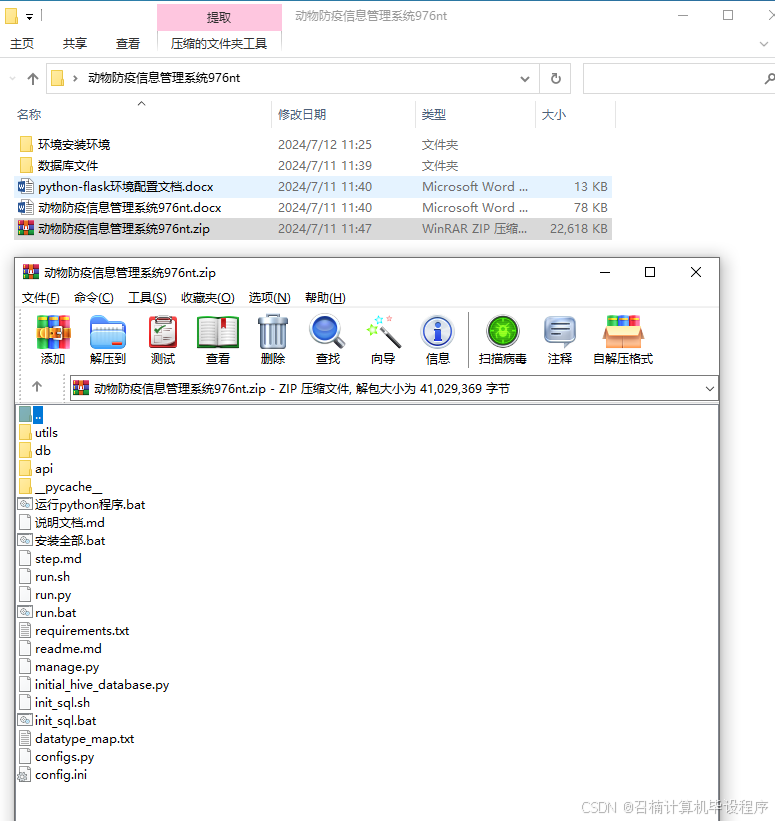The width and height of the screenshot is (775, 821).
Task: Select step.md in archive
Action: tap(51, 559)
